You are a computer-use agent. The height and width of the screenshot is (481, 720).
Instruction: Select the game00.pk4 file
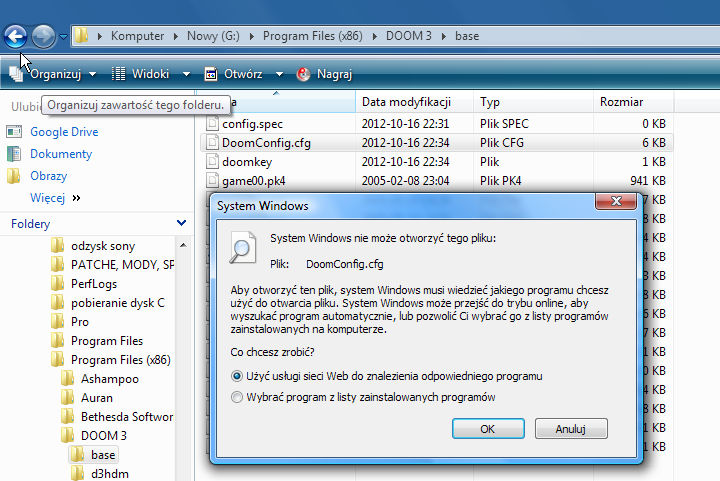253,181
